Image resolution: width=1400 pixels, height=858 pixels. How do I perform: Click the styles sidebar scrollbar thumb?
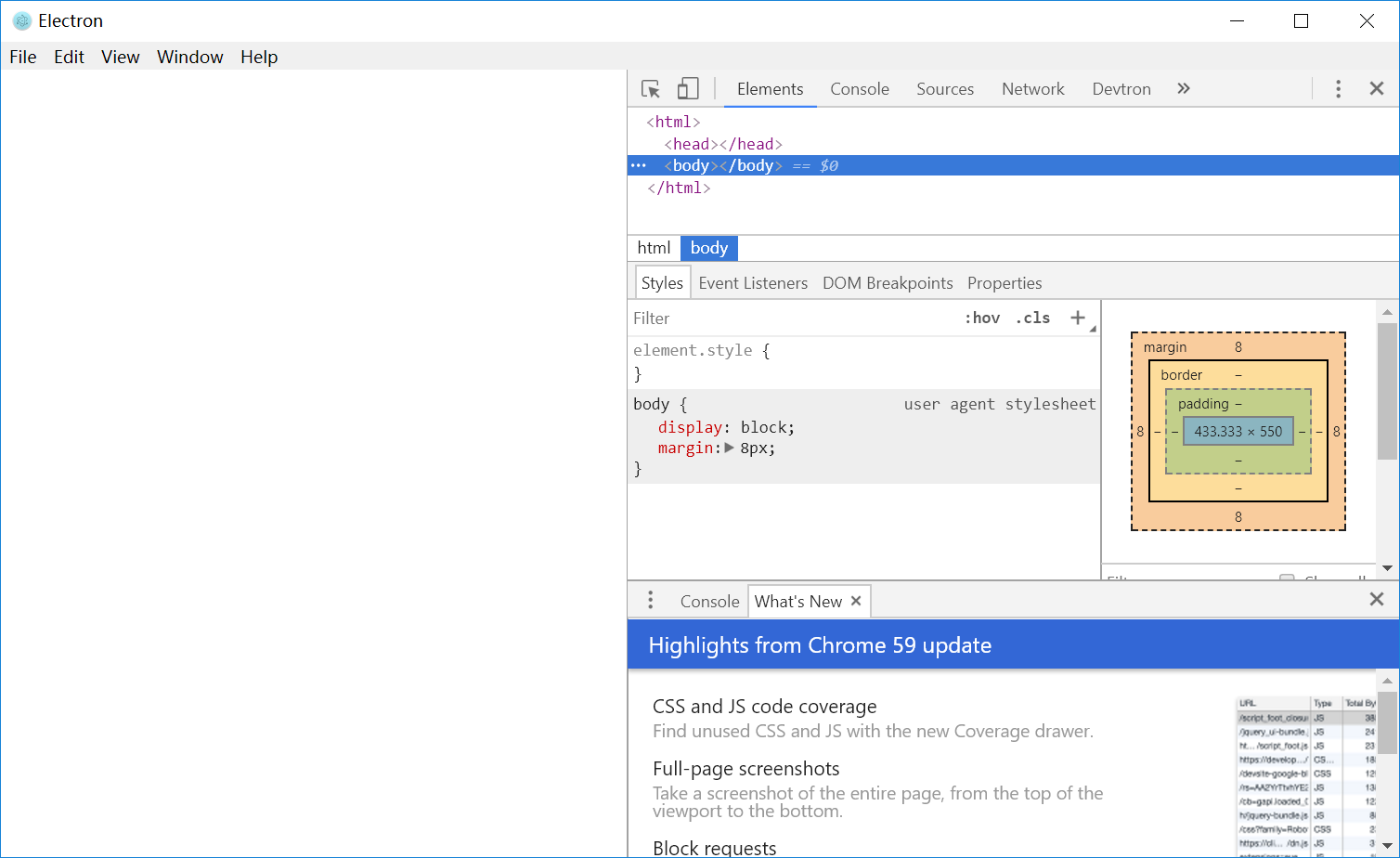(1387, 391)
